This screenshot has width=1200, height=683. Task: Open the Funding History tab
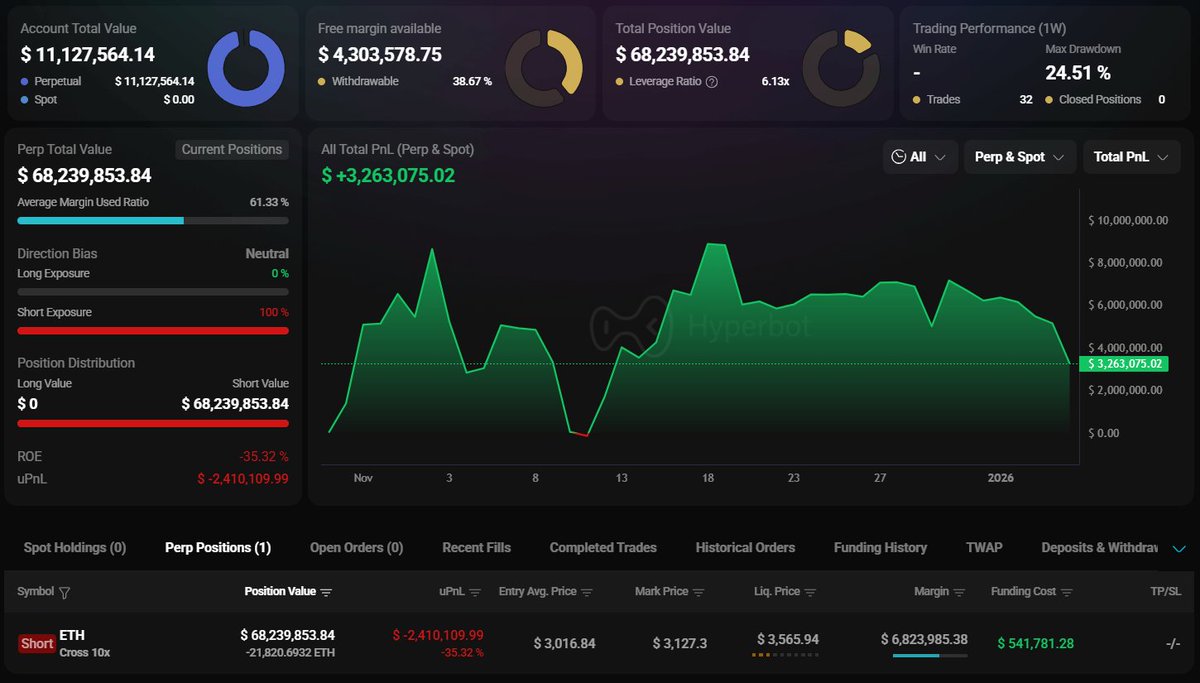(x=880, y=548)
